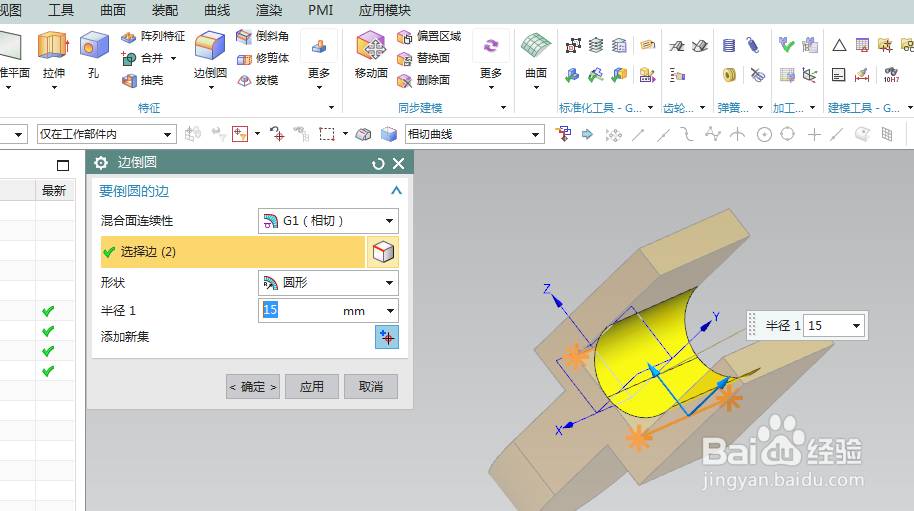Select the Shell (抽壳) tool

point(142,80)
